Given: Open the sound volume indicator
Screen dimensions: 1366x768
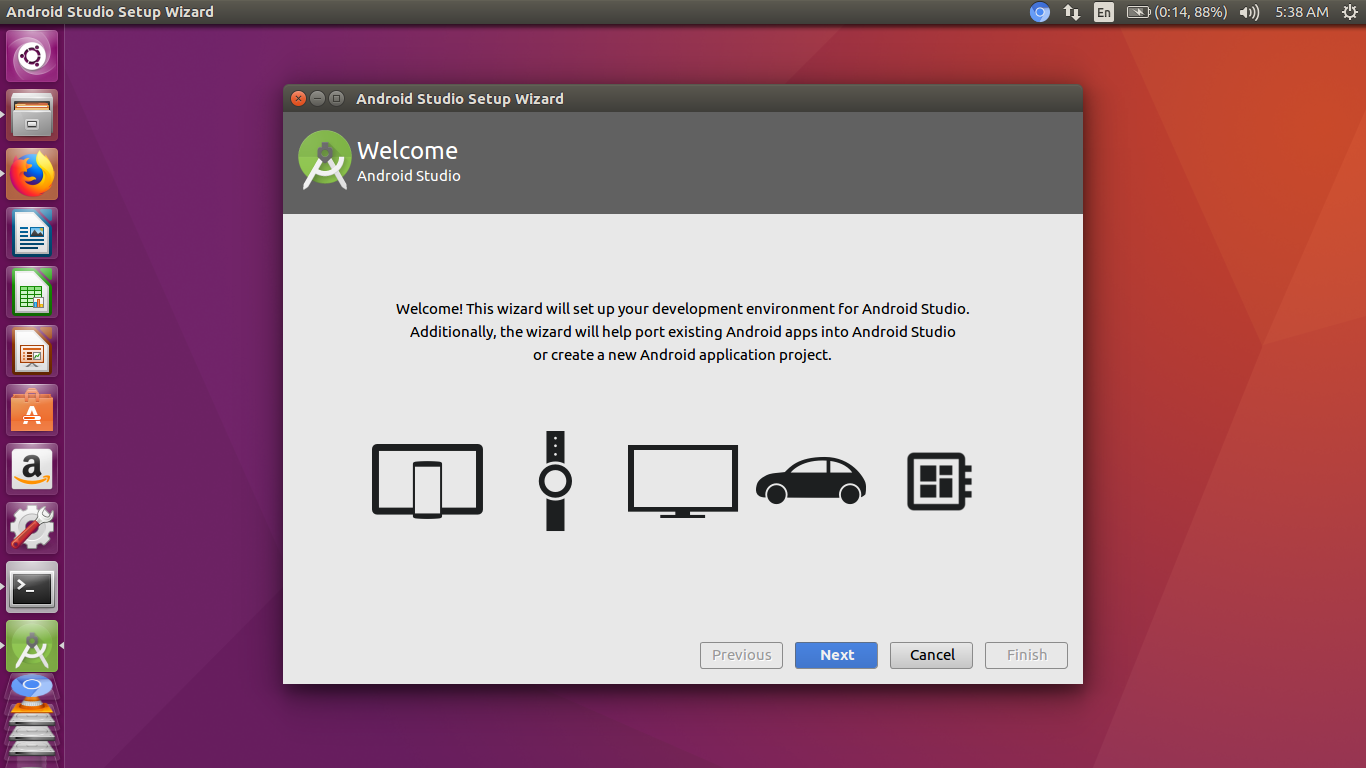Looking at the screenshot, I should point(1249,12).
